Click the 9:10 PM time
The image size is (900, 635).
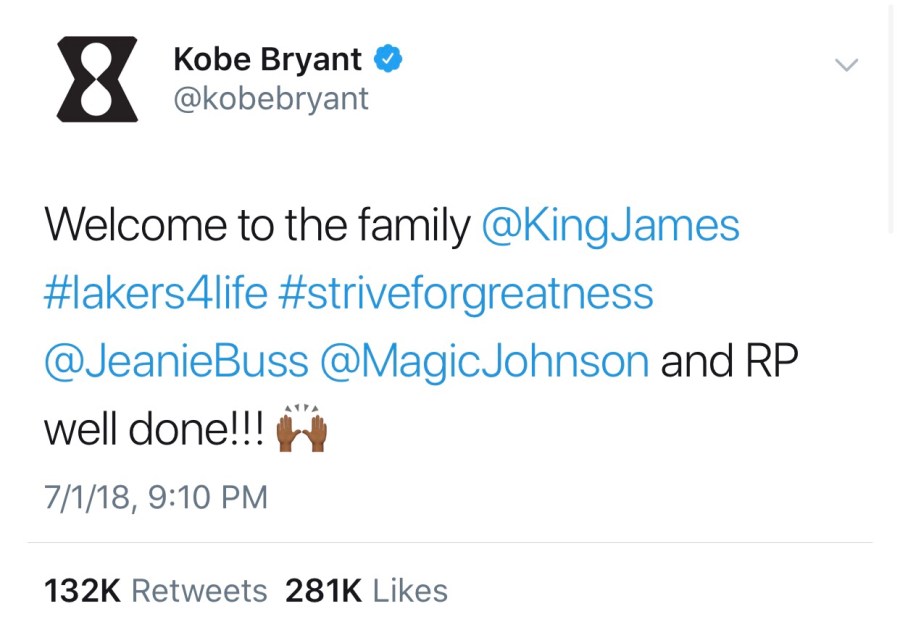tap(208, 497)
